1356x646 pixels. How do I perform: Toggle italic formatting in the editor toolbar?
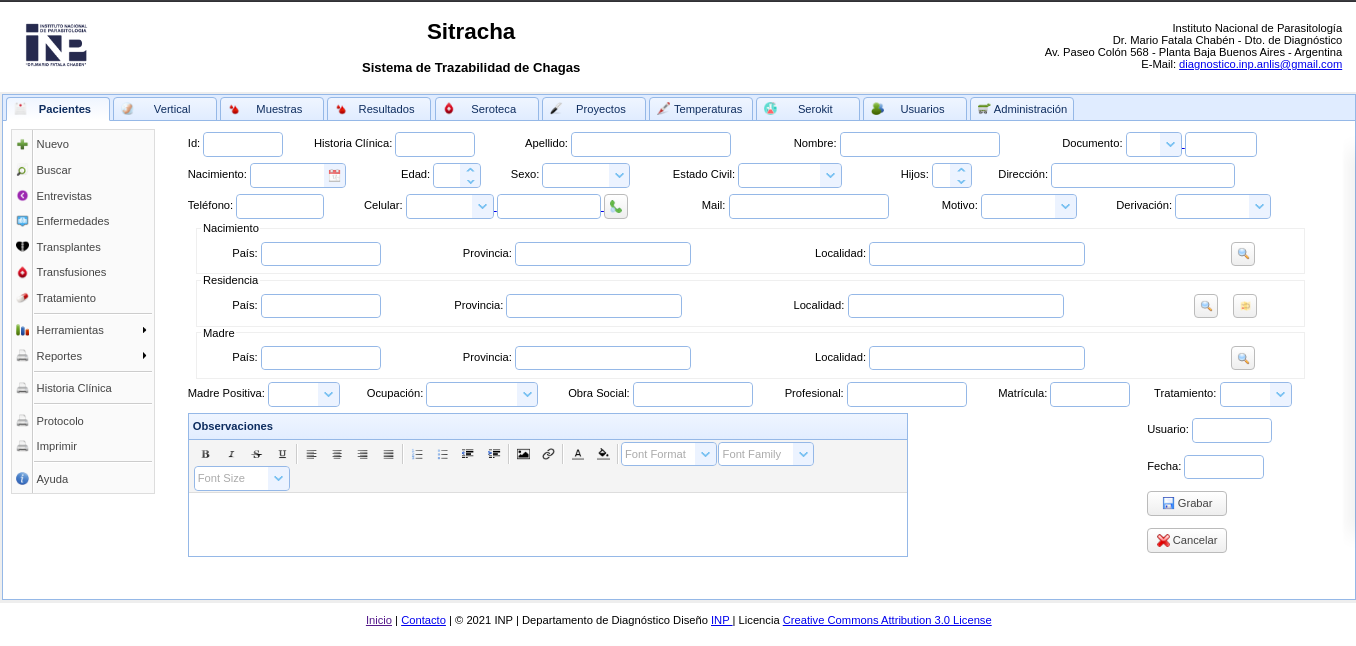point(231,454)
